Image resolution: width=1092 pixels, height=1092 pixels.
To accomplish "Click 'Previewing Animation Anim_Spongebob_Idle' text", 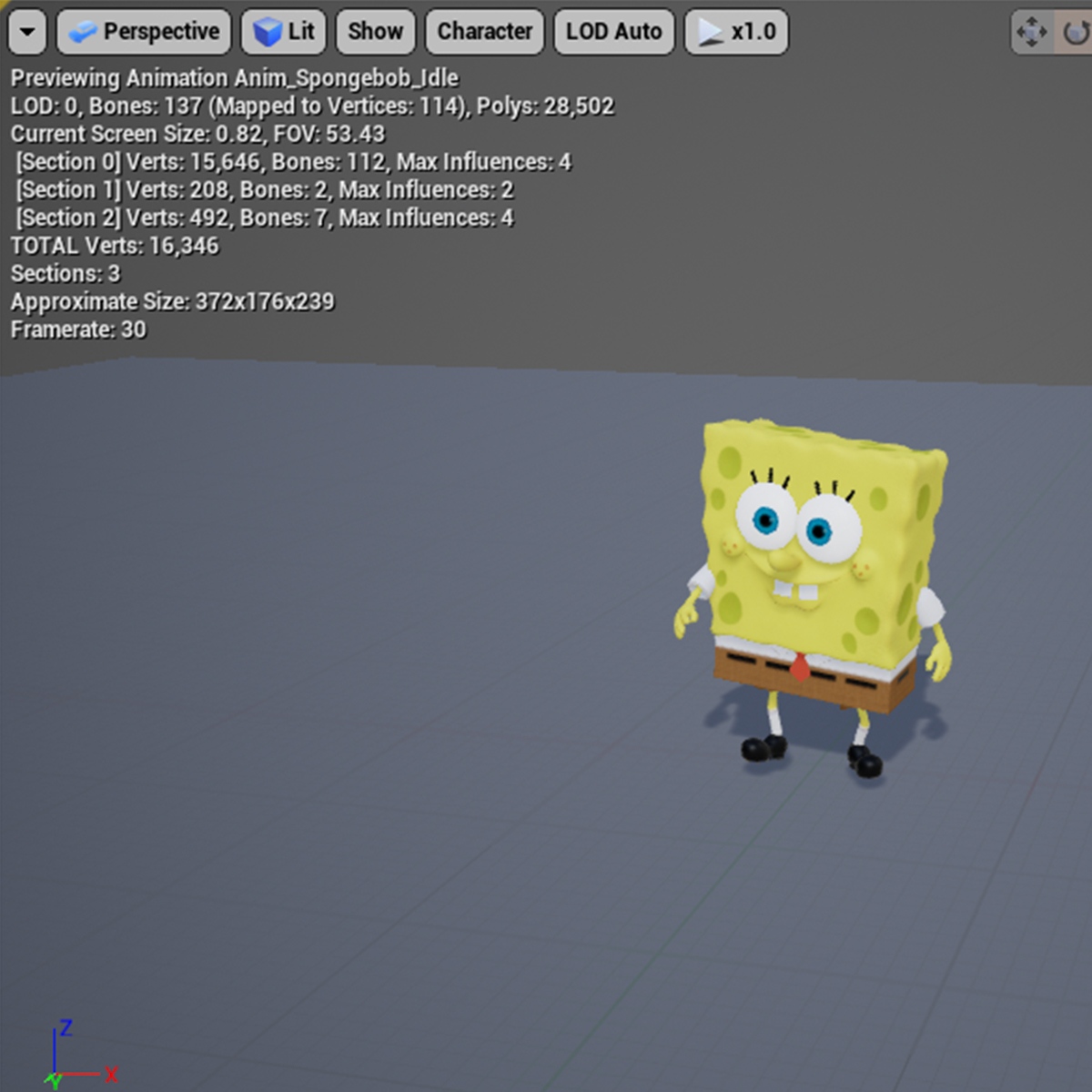I will point(235,78).
